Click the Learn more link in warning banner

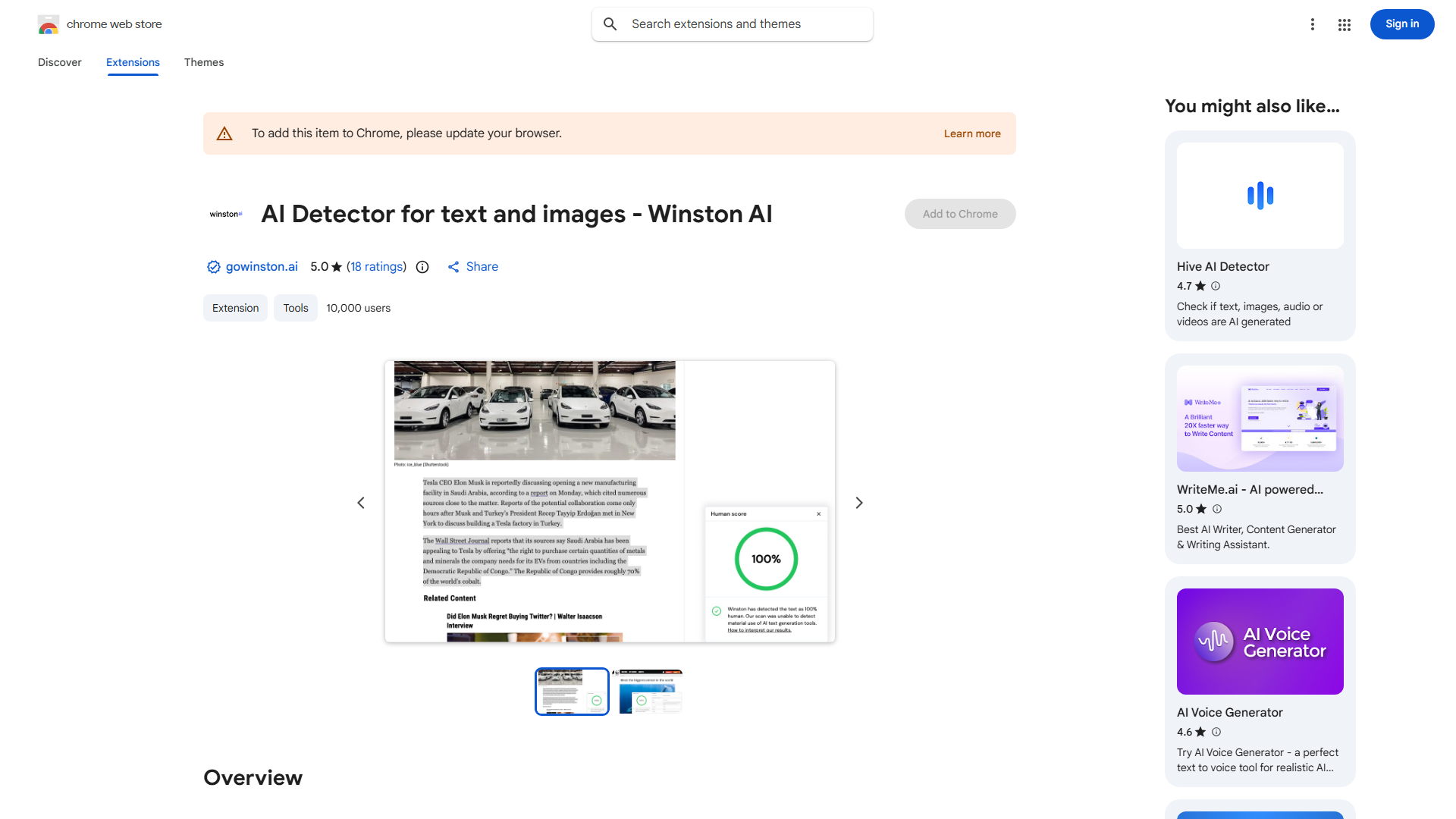pos(972,133)
